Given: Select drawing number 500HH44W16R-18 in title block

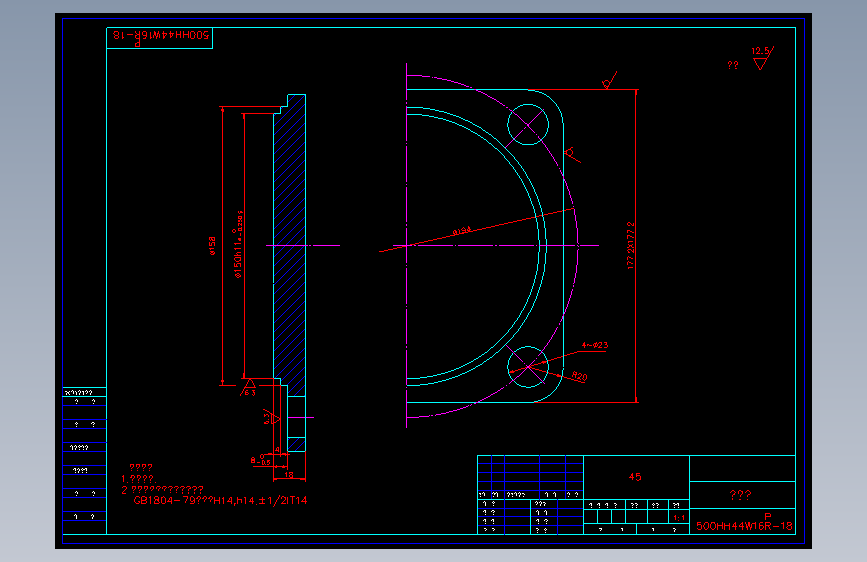Looking at the screenshot, I should (x=744, y=526).
